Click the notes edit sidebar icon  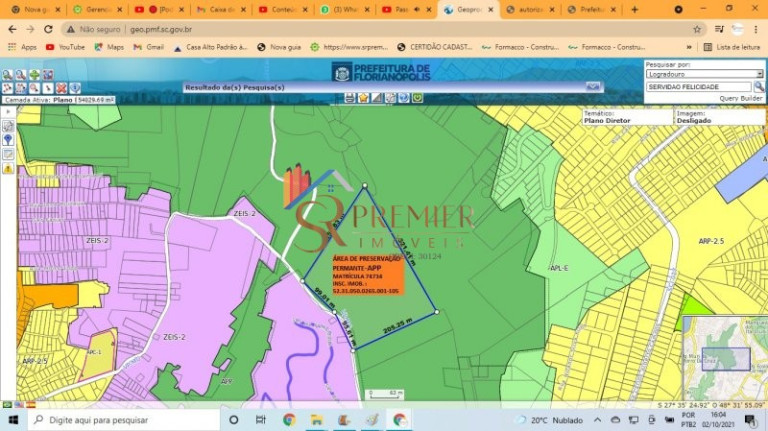(8, 154)
